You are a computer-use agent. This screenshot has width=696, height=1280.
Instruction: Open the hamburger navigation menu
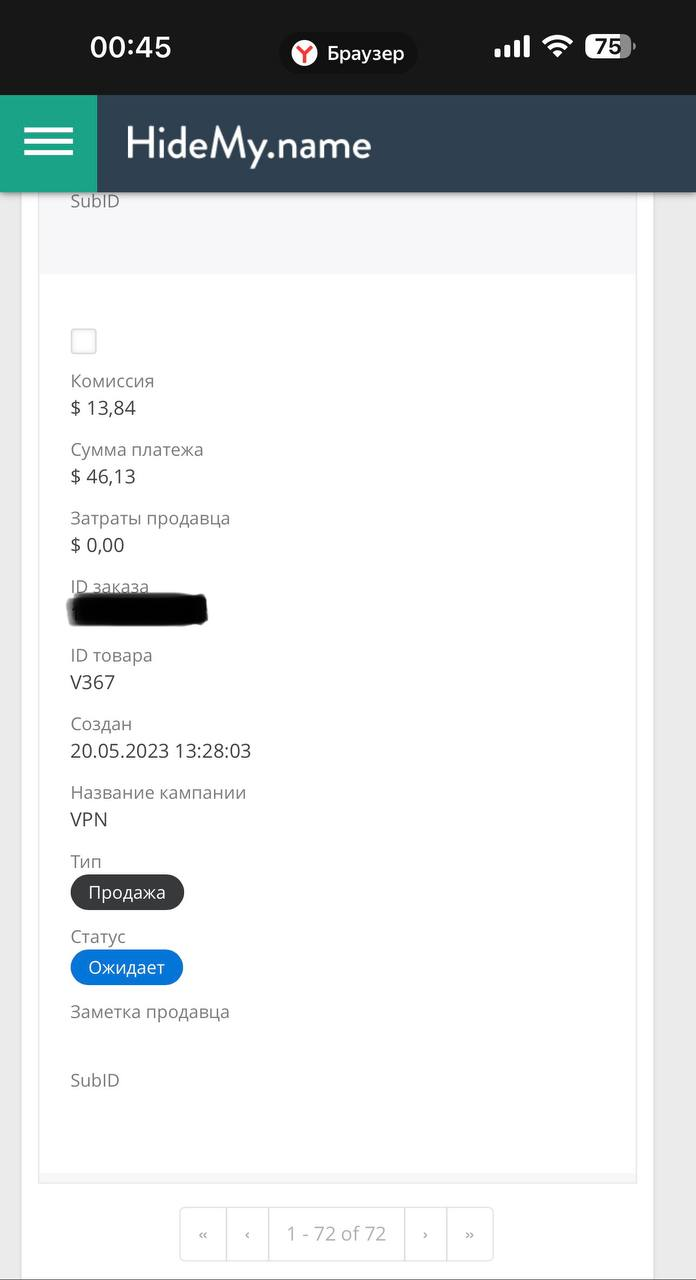click(x=48, y=142)
